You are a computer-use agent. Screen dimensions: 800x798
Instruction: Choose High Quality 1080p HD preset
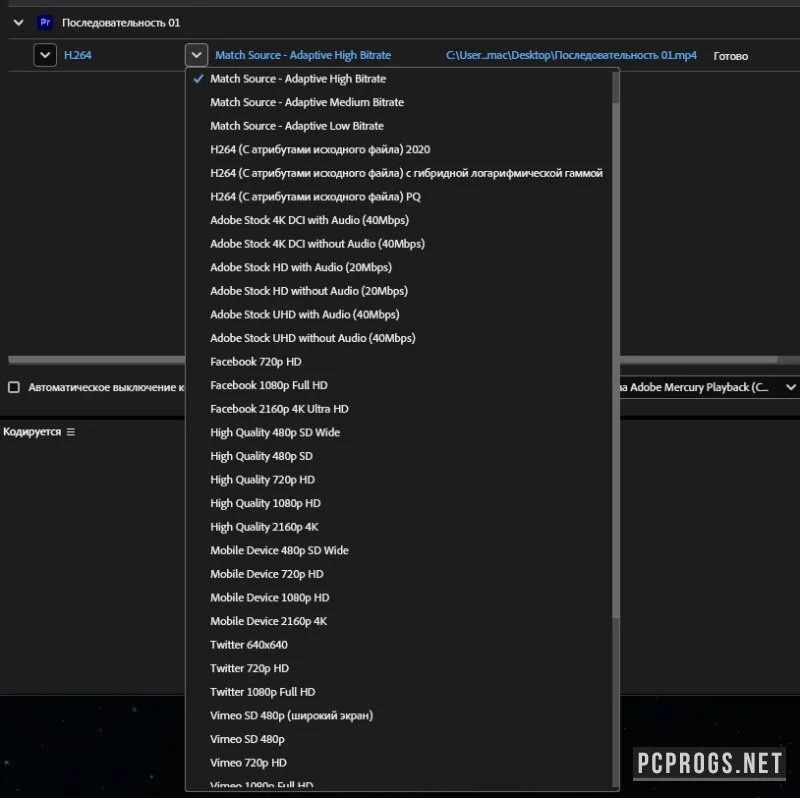pos(399,503)
